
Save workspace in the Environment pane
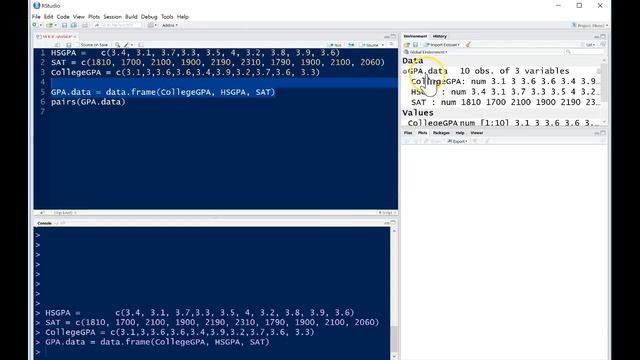pos(415,44)
